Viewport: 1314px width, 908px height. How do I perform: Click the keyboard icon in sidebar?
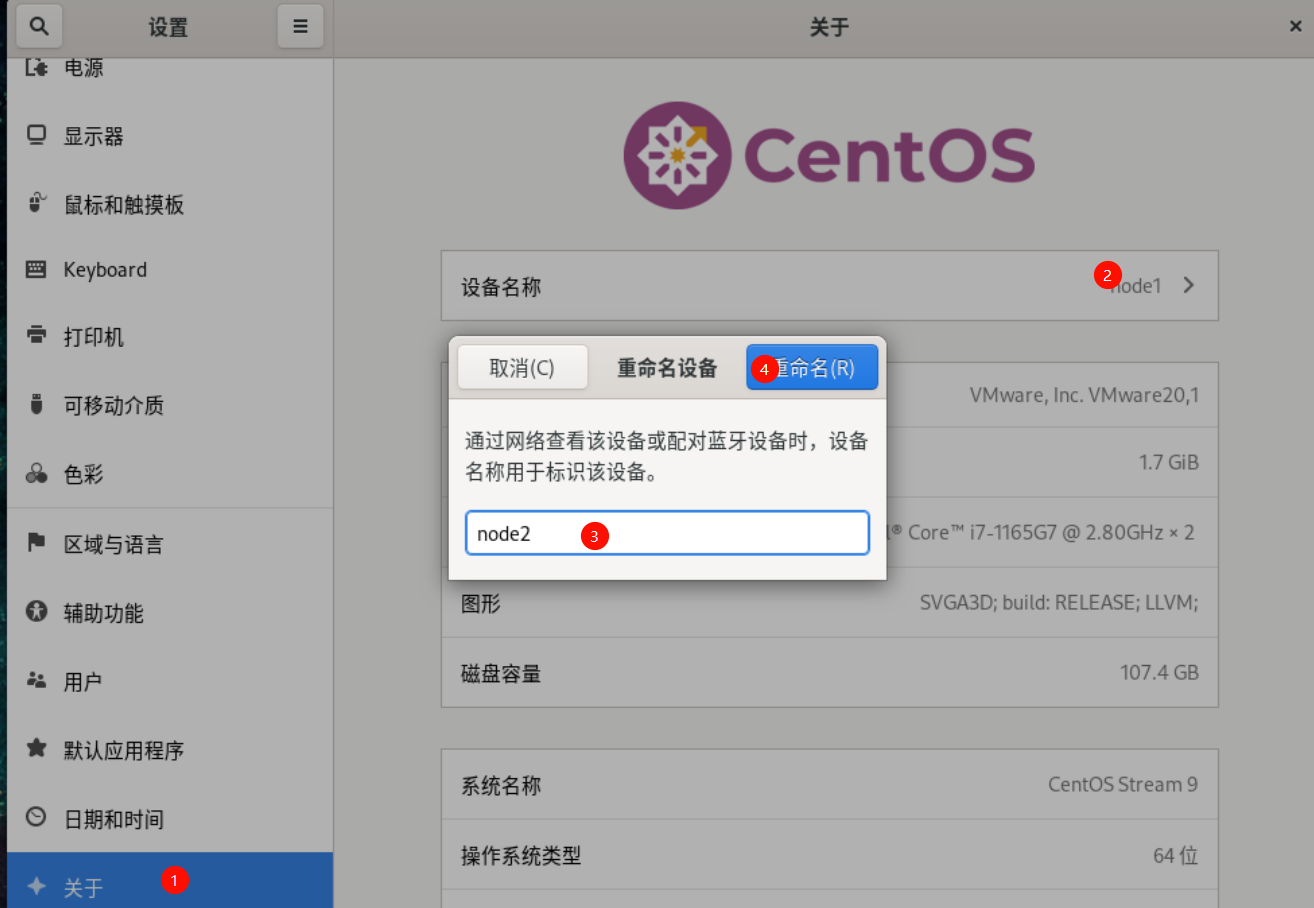pyautogui.click(x=37, y=270)
